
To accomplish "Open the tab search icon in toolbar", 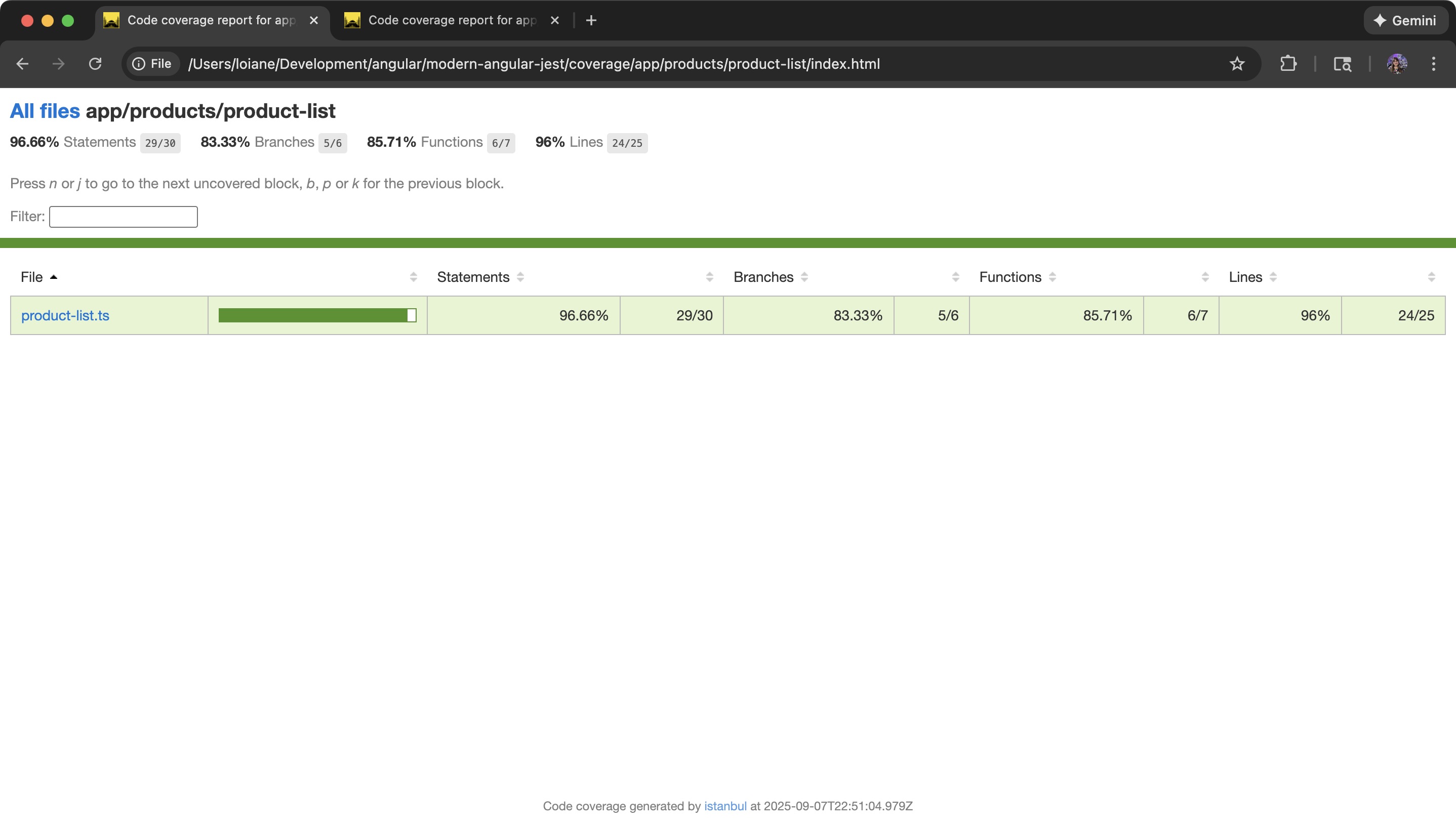I will tap(1342, 64).
